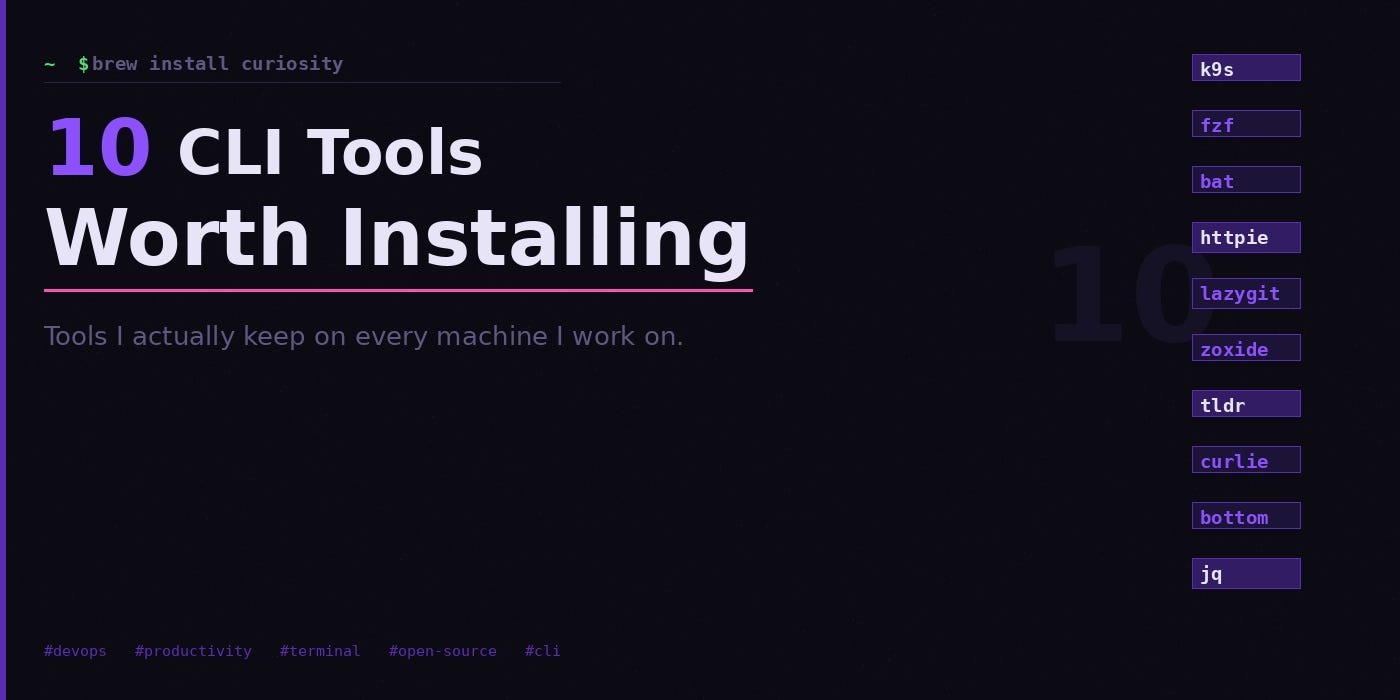Open the #devops hashtag
1400x700 pixels.
click(75, 651)
